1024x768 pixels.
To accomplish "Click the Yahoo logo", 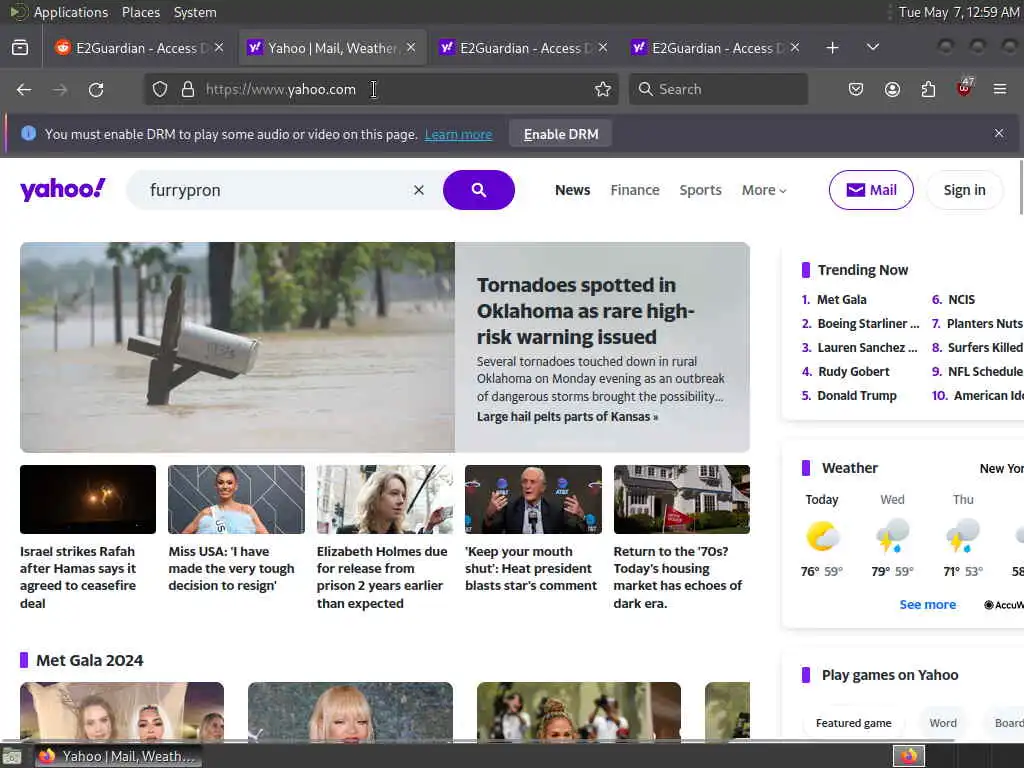I will [63, 189].
